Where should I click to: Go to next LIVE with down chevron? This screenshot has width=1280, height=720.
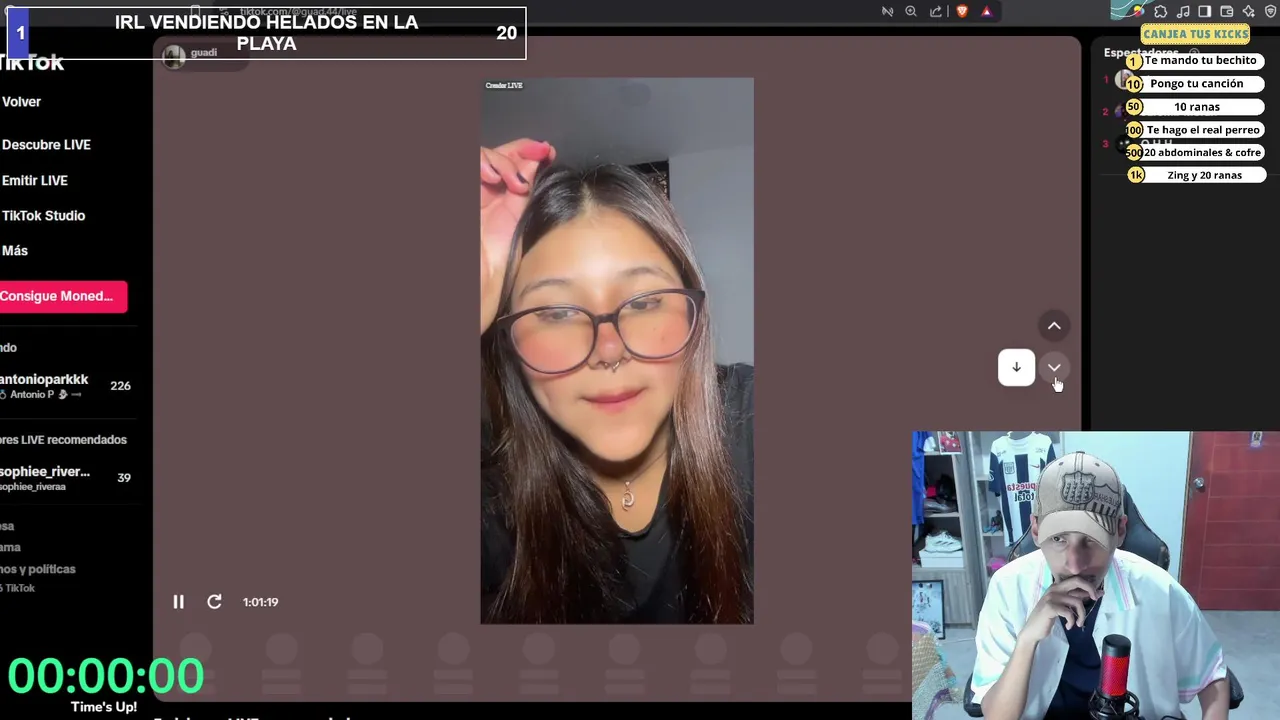click(x=1054, y=367)
